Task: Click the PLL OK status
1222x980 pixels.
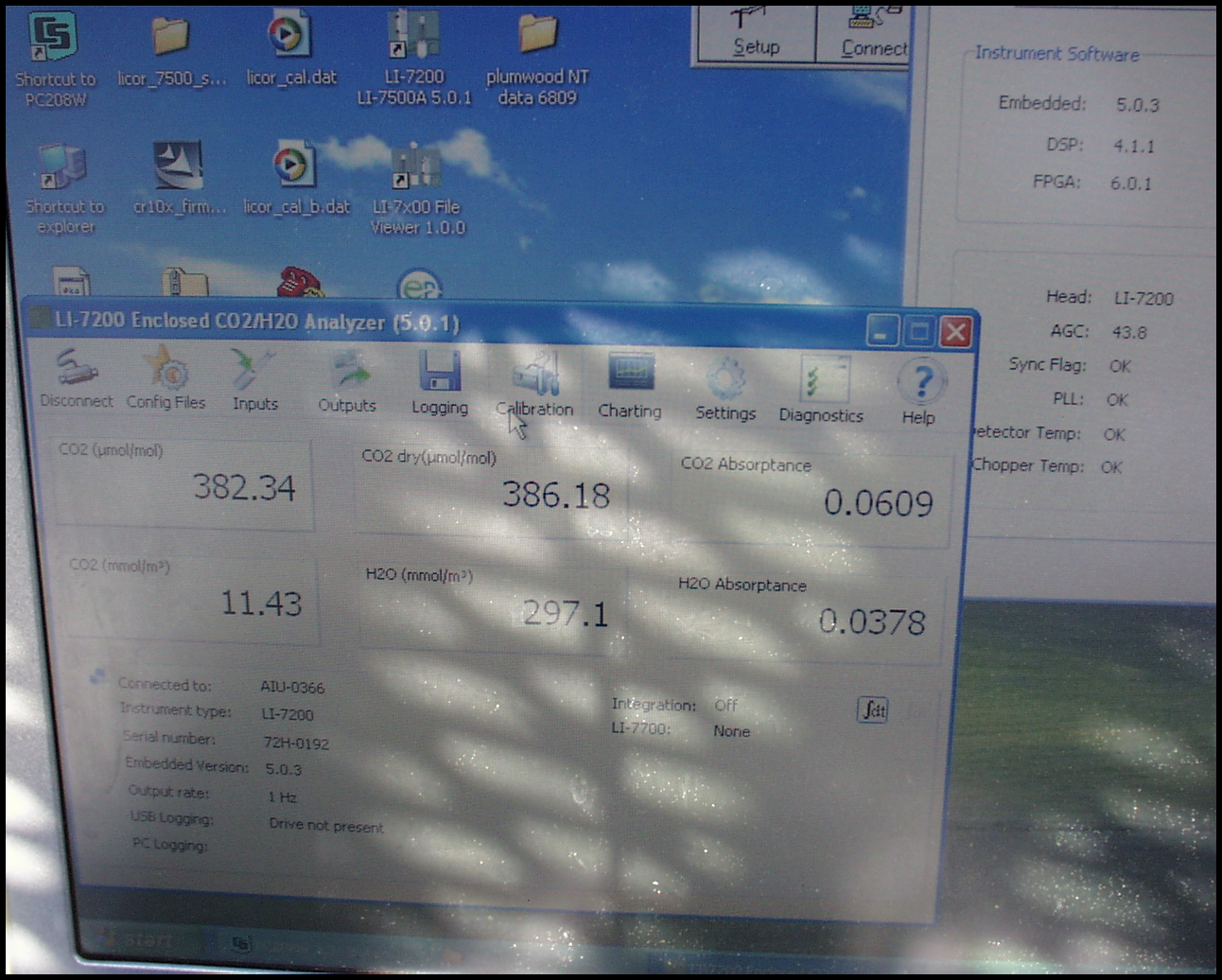Action: pos(1117,400)
